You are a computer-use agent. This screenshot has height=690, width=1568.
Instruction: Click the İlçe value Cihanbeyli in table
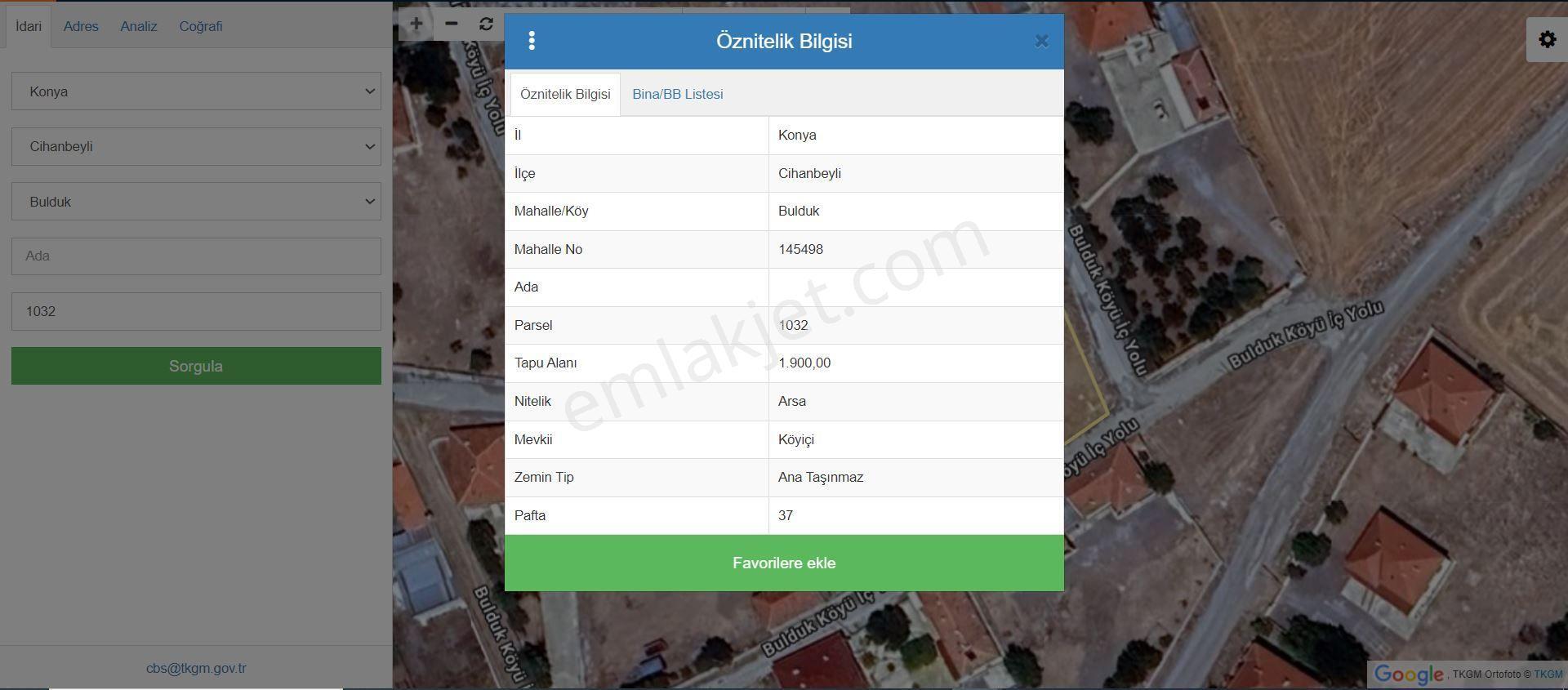pyautogui.click(x=809, y=173)
